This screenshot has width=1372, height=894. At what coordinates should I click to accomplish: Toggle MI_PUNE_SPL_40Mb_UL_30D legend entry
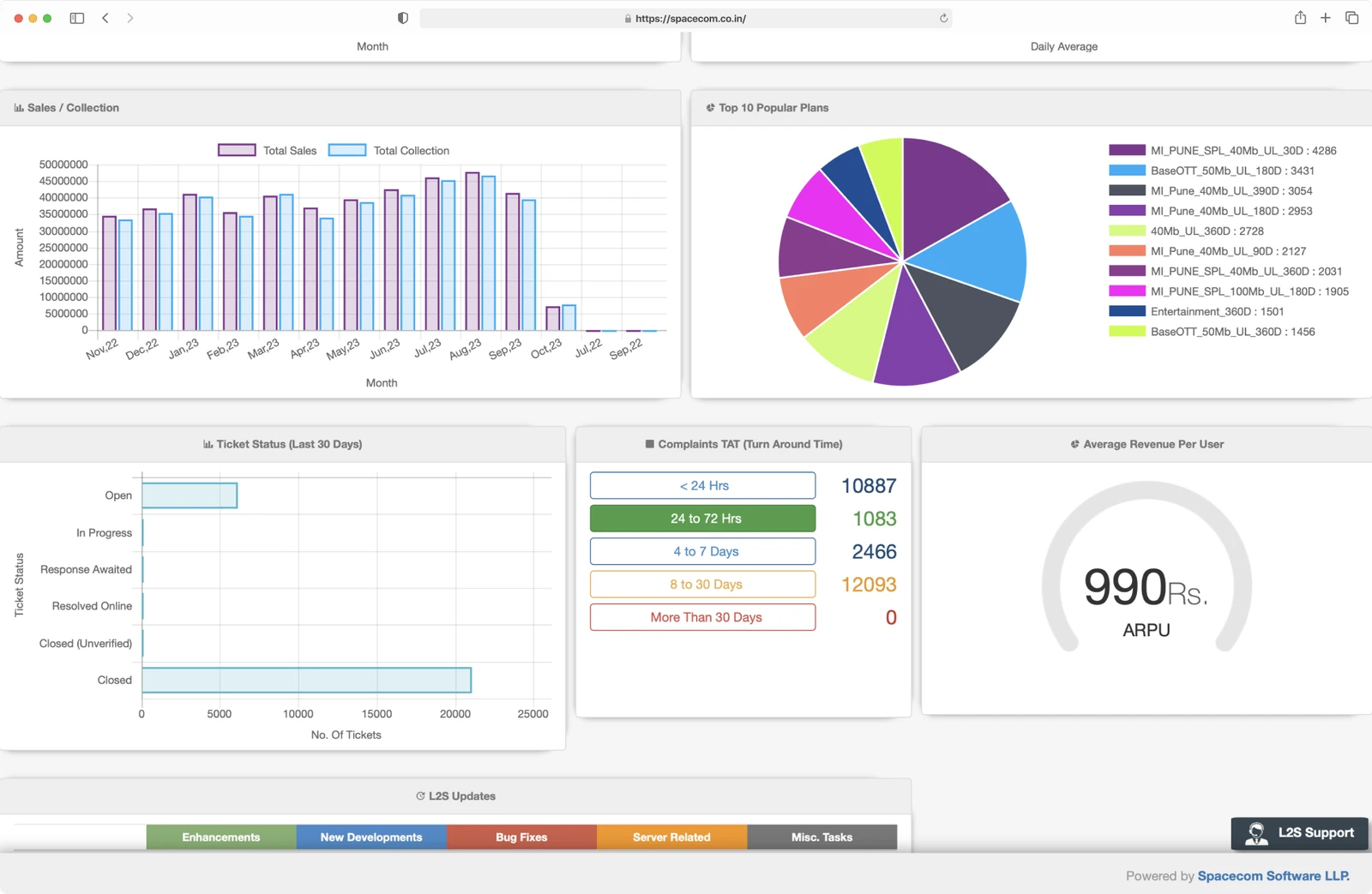point(1223,150)
